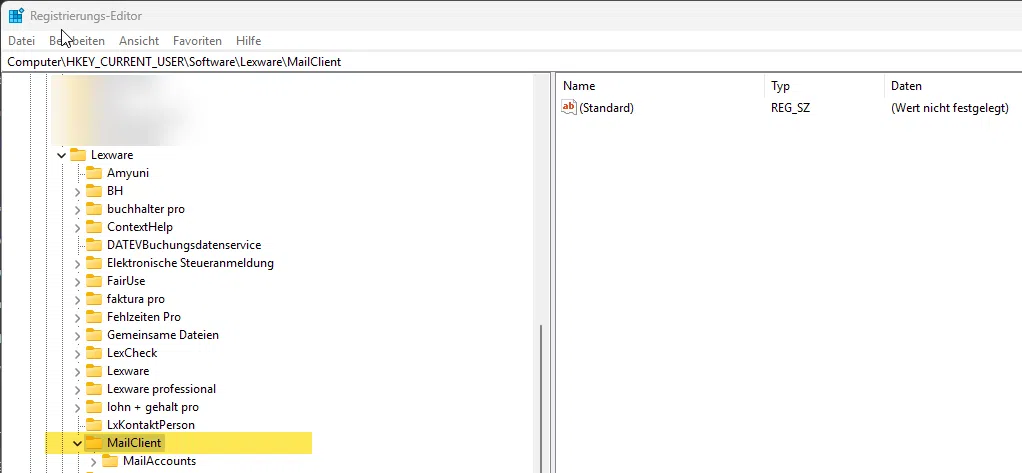This screenshot has width=1022, height=473.
Task: Expand the Gemeinsame Dateien key
Action: [x=78, y=336]
